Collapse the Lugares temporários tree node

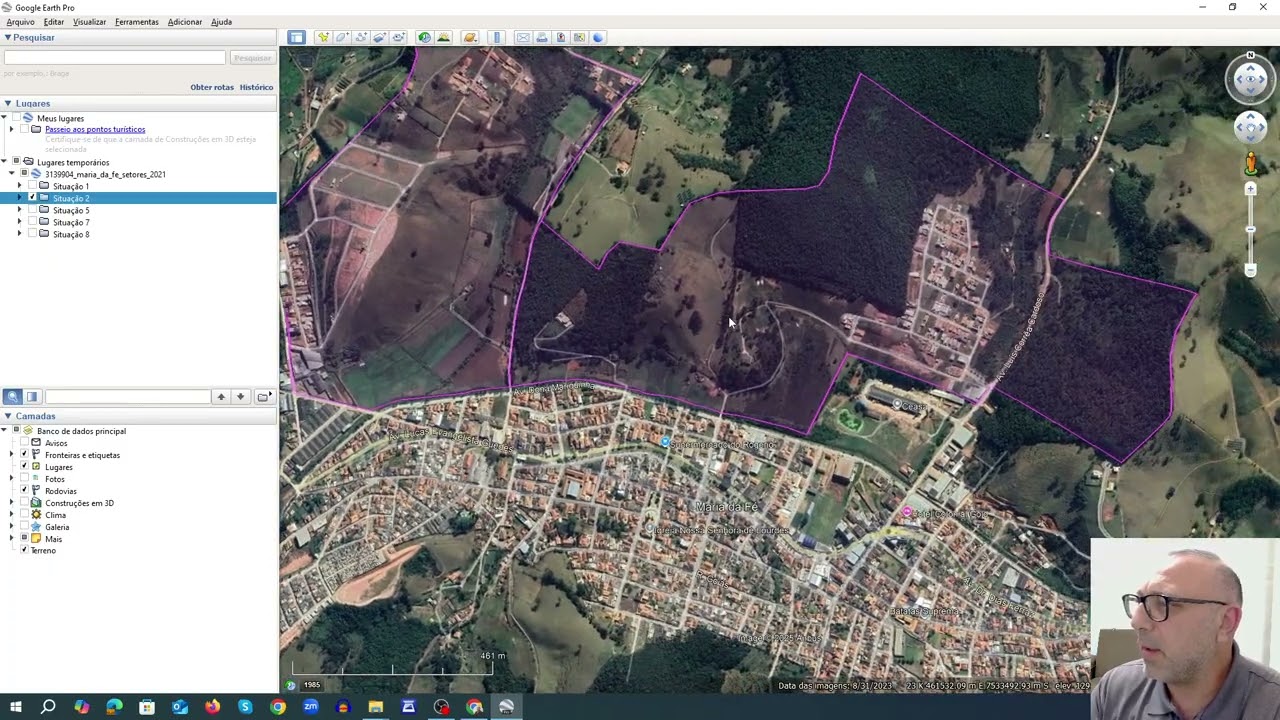(4, 162)
